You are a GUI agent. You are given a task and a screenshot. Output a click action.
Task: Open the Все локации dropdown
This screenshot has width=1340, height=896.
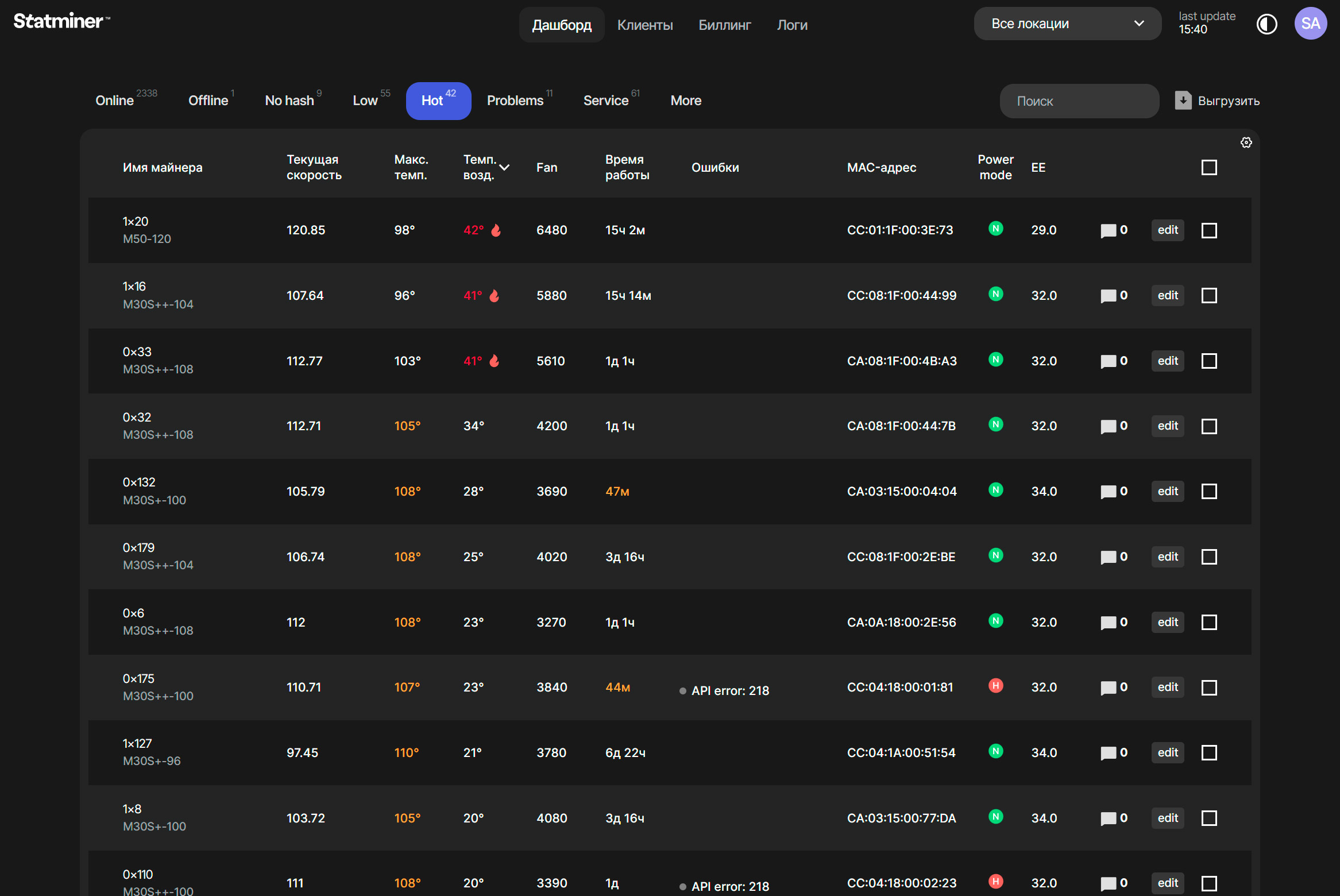1067,24
